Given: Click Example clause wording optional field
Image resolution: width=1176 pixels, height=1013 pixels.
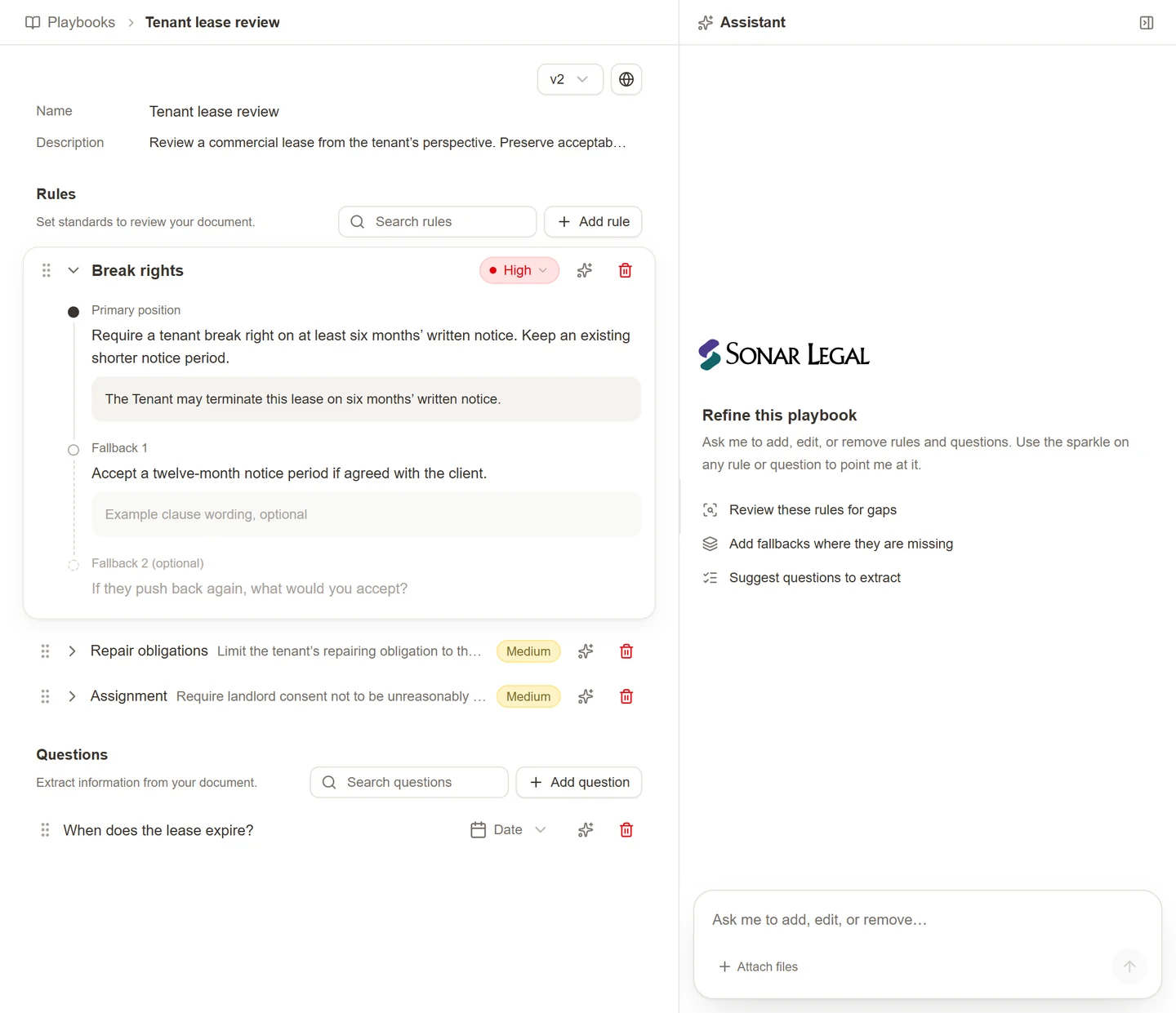Looking at the screenshot, I should 366,514.
